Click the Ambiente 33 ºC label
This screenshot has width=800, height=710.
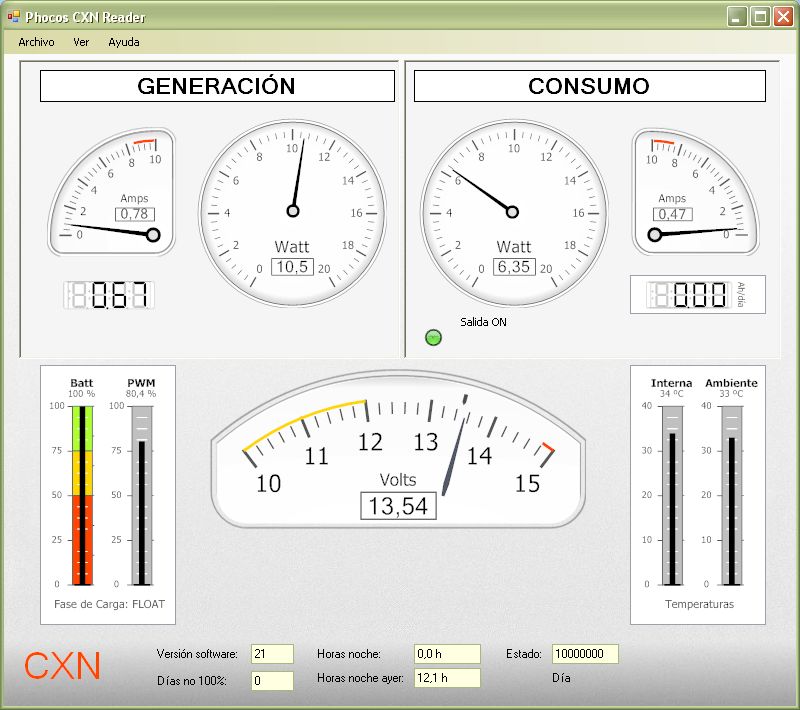click(731, 388)
